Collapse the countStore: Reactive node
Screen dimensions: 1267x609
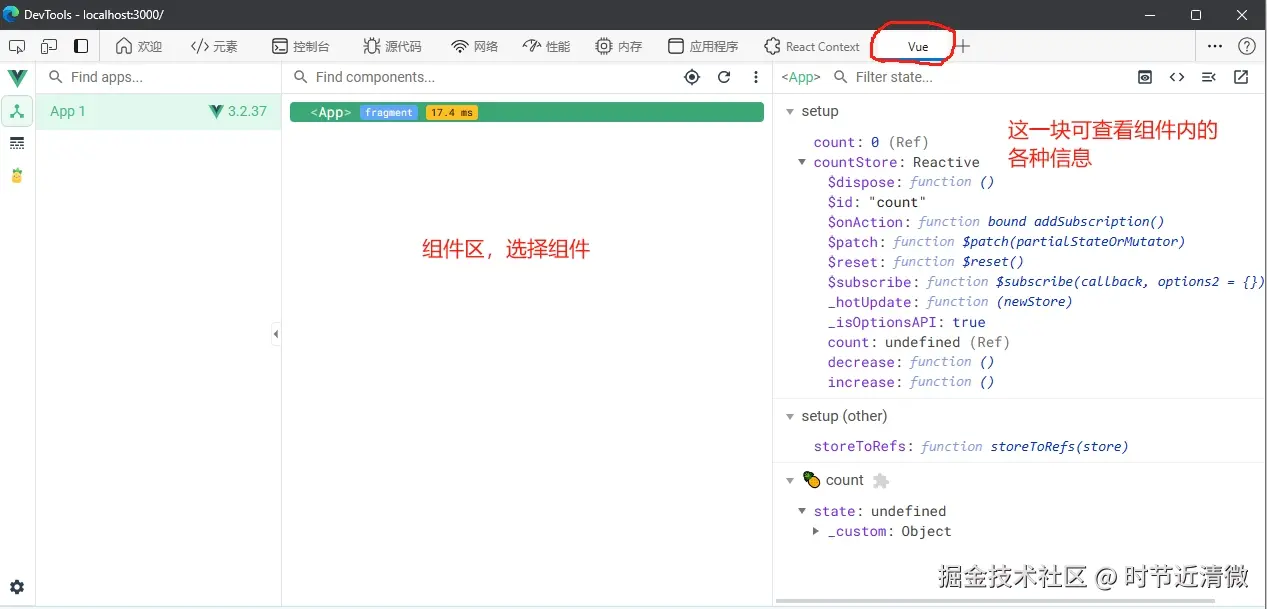pos(802,161)
